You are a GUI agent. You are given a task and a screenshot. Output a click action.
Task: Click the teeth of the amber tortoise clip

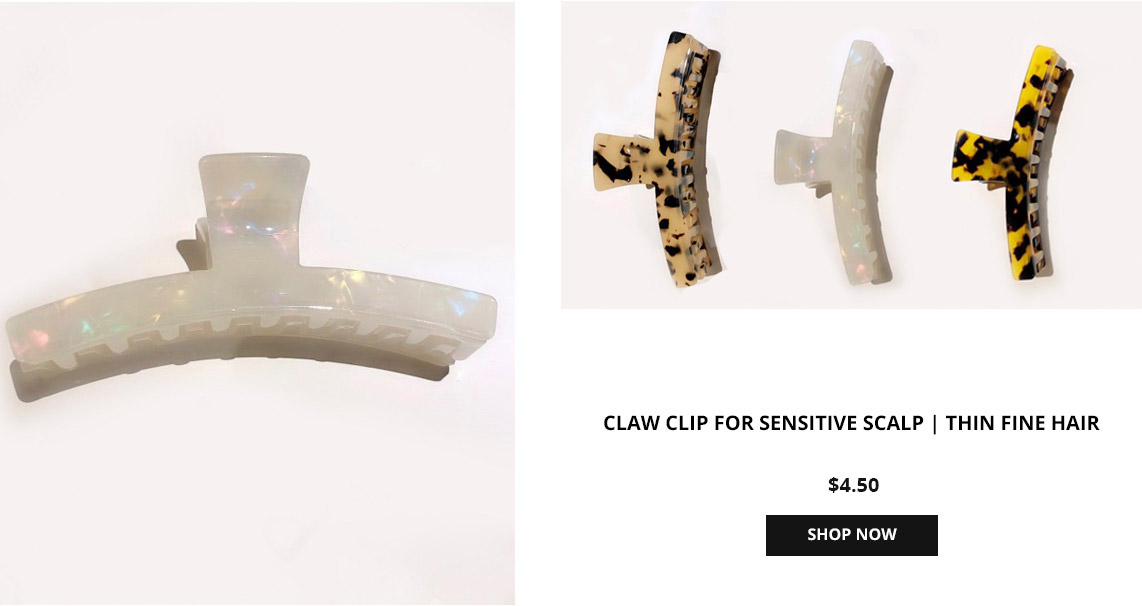1043,164
